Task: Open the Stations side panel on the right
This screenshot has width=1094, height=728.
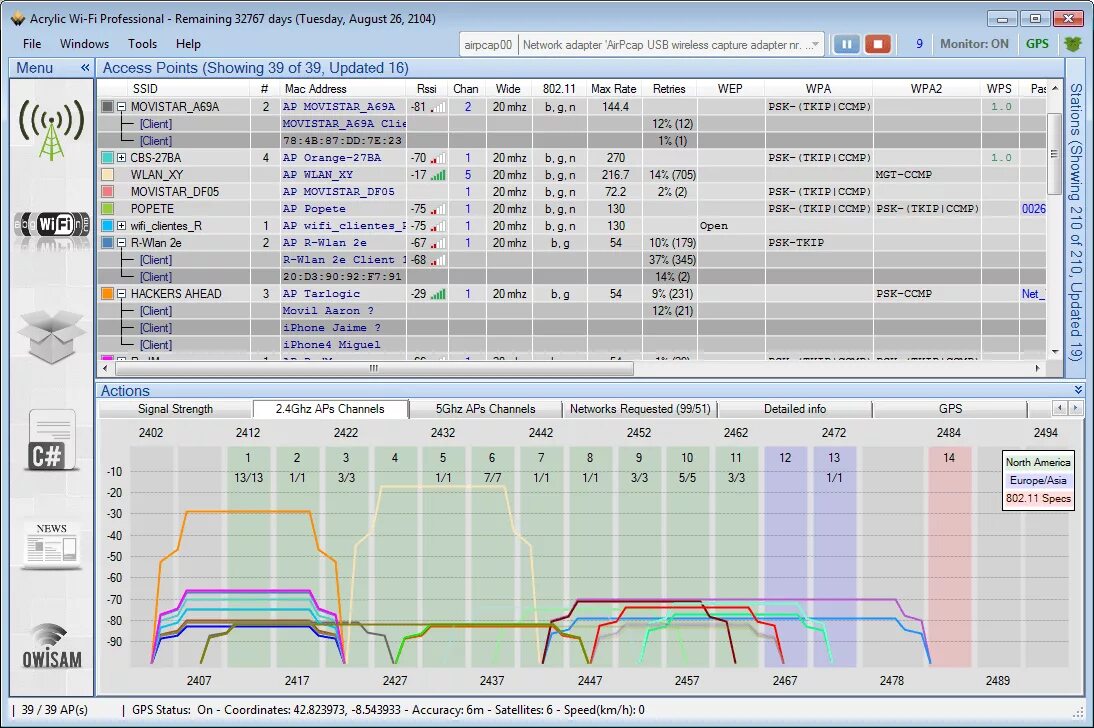Action: (x=1076, y=222)
